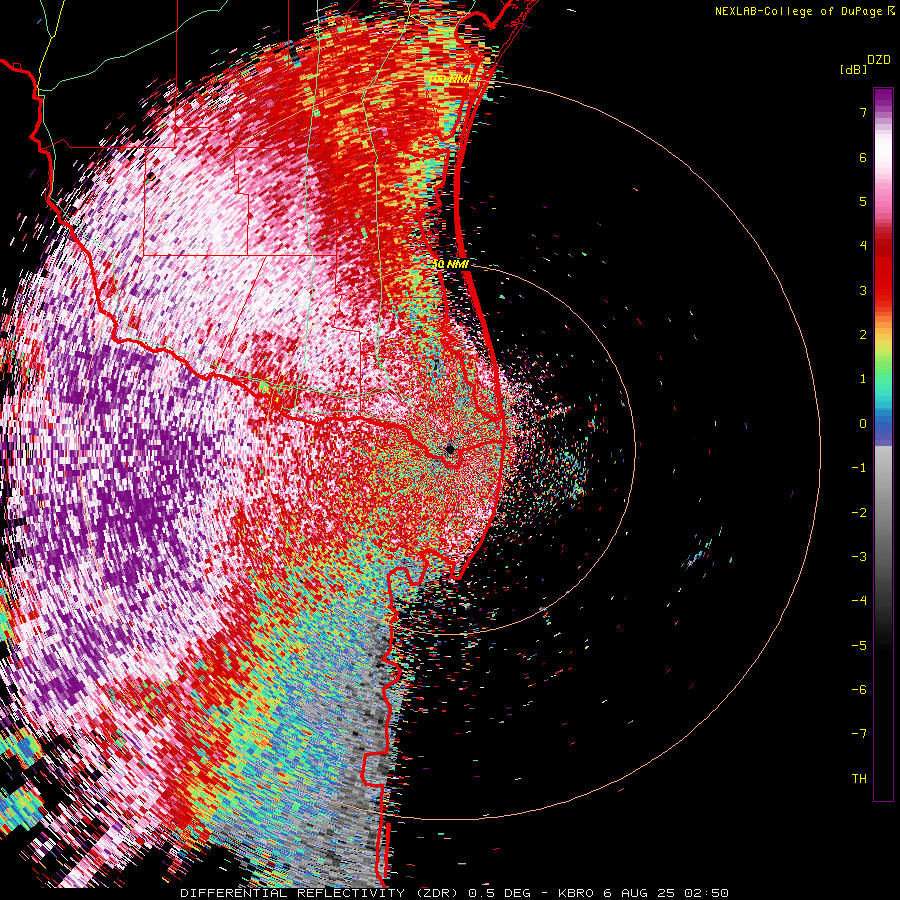Select the 5 value on the legend
Viewport: 900px width, 900px height.
(x=863, y=201)
